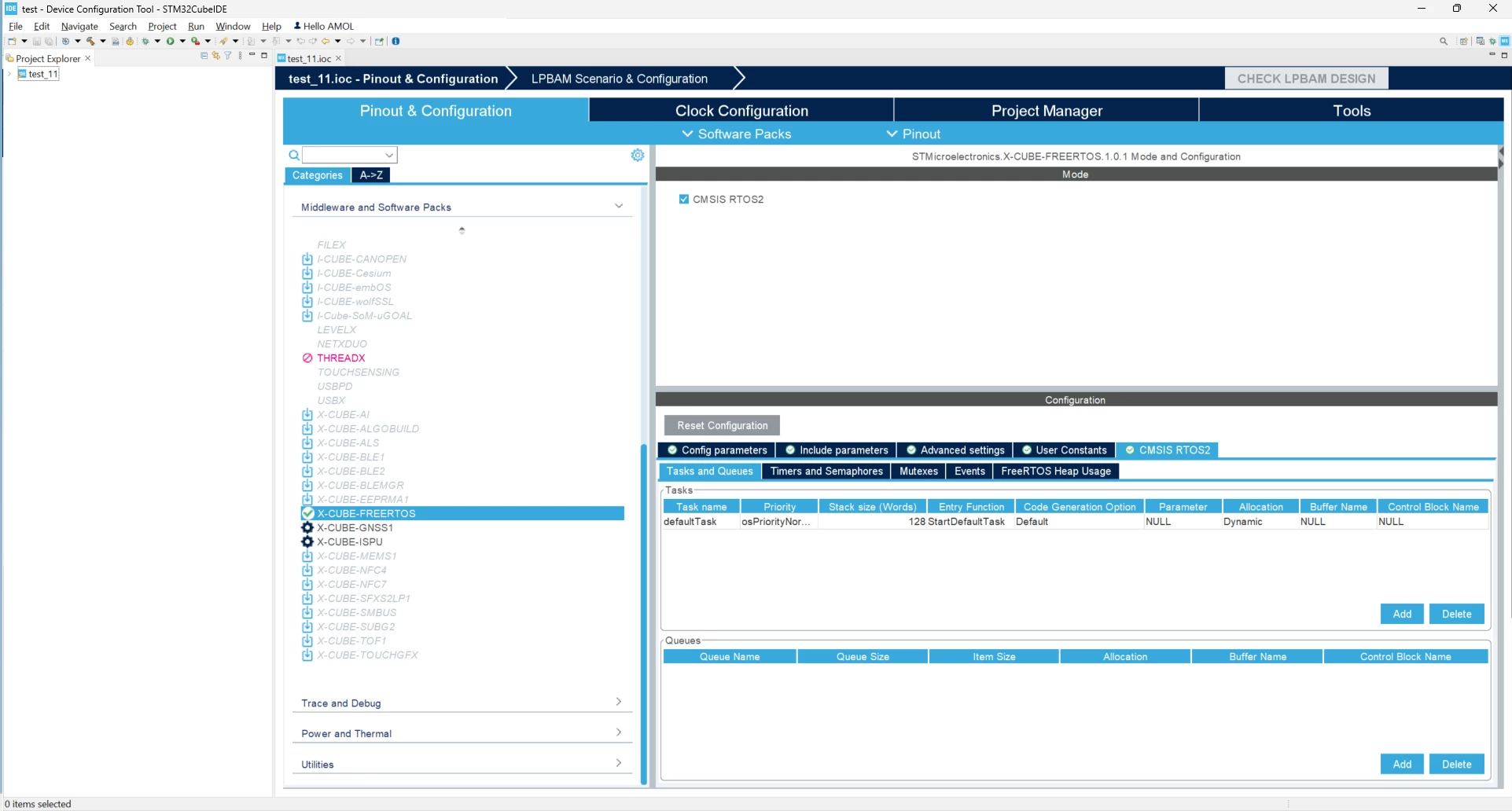Click the New project toolbar icon
The image size is (1512, 811).
(x=12, y=42)
